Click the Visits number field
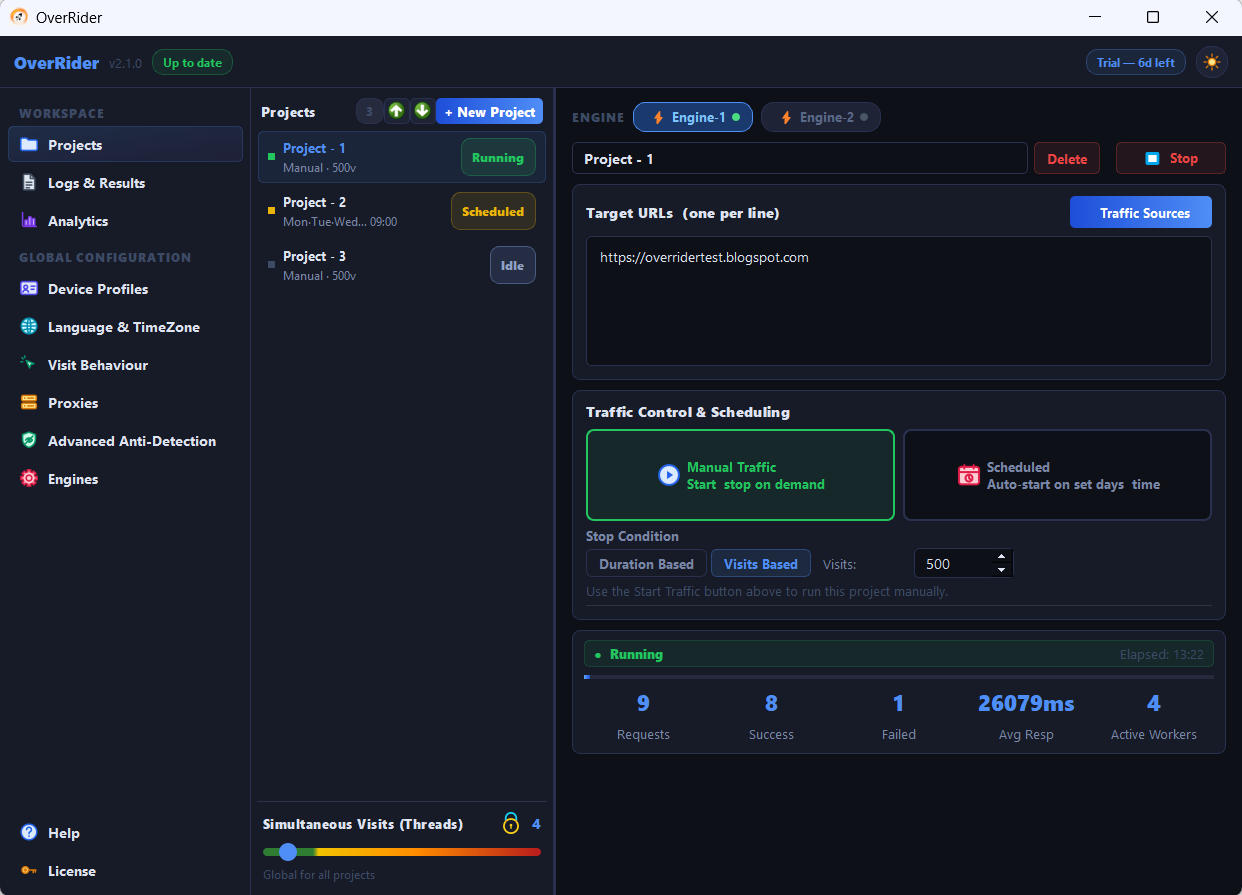The image size is (1242, 895). coord(964,564)
